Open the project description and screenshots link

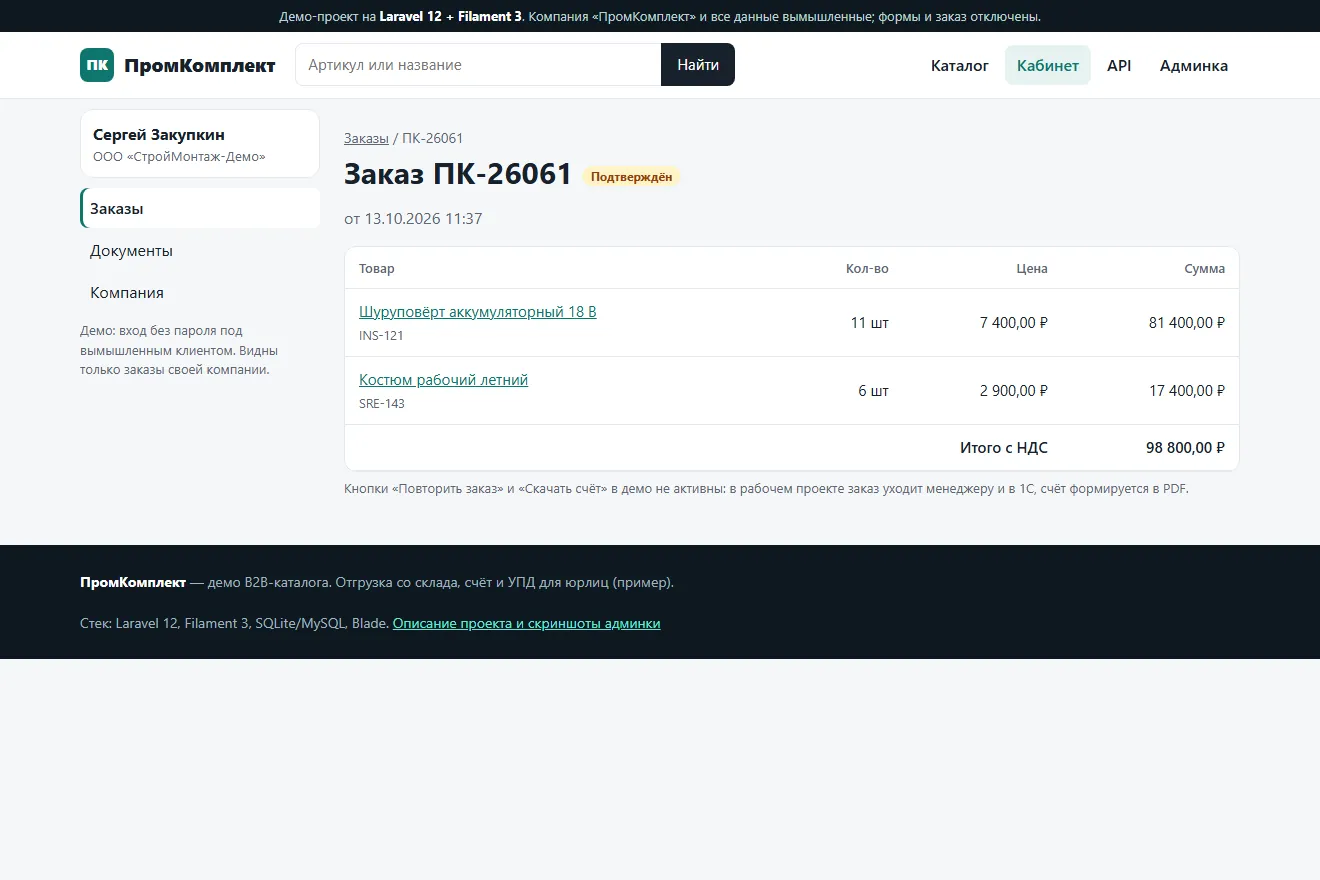(526, 623)
